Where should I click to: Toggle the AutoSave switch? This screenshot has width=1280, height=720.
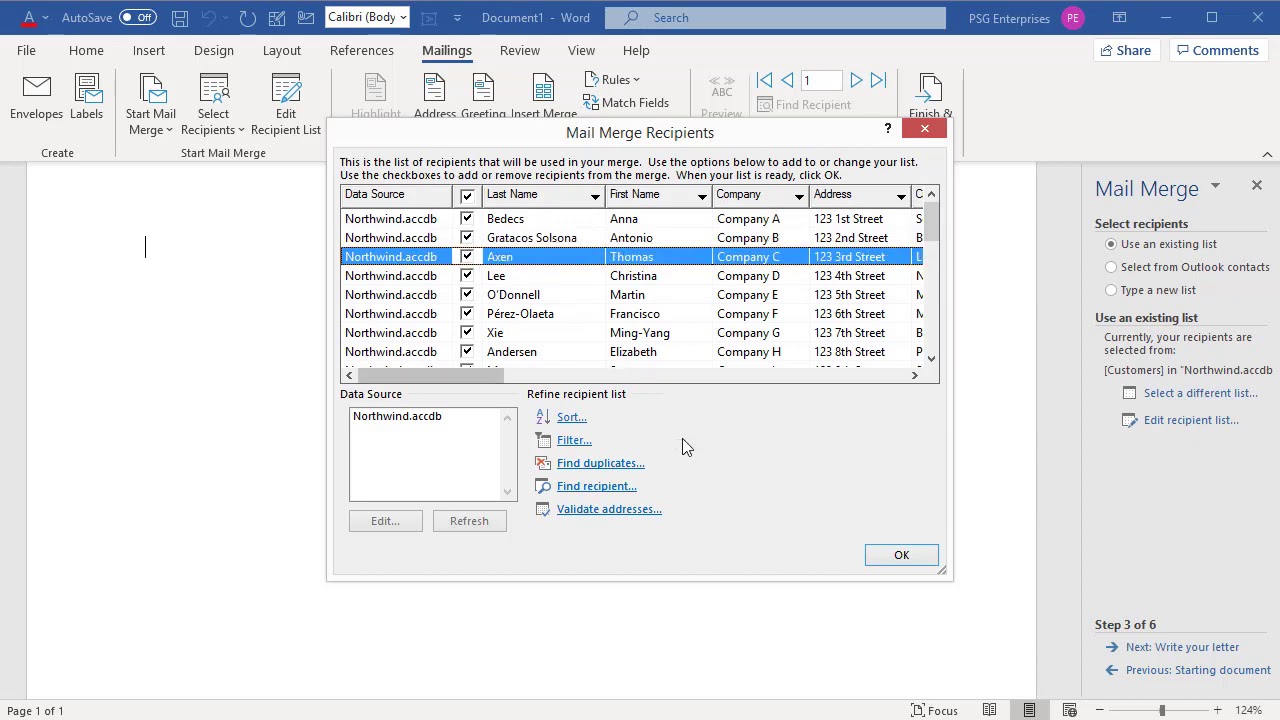(137, 17)
